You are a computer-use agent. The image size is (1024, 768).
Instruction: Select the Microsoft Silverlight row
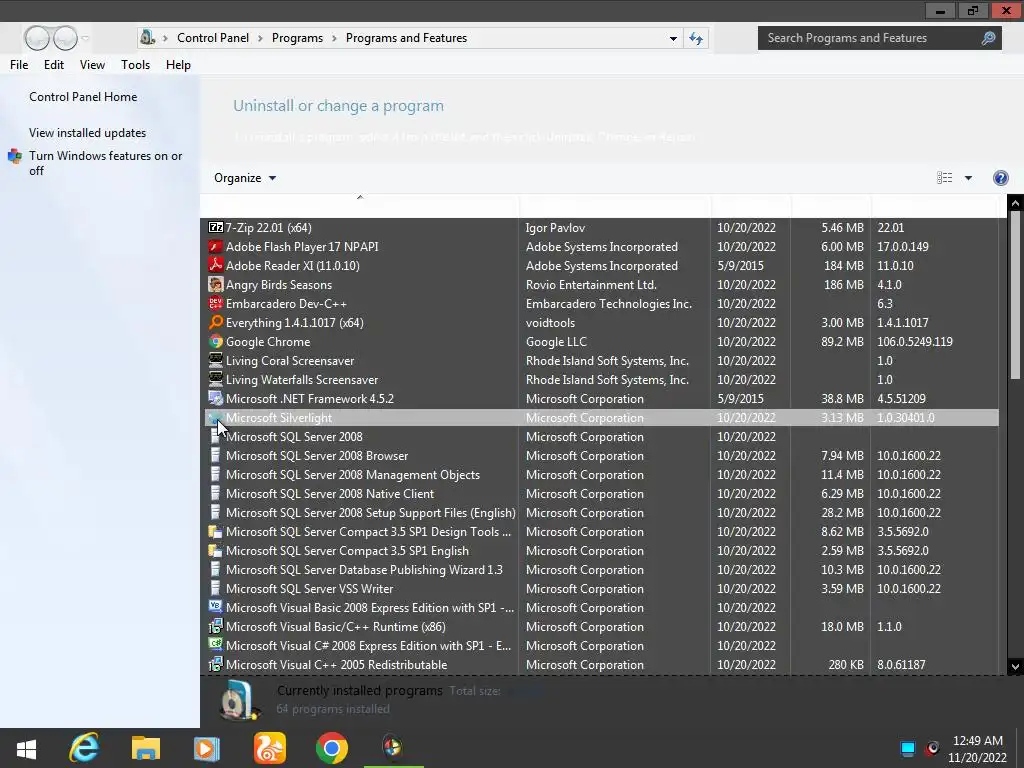601,417
